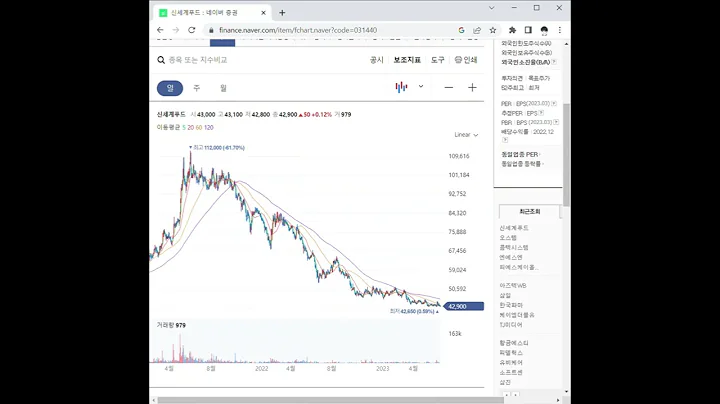Open the Chrome three-dot menu
Viewport: 720px width, 404px height.
click(559, 30)
